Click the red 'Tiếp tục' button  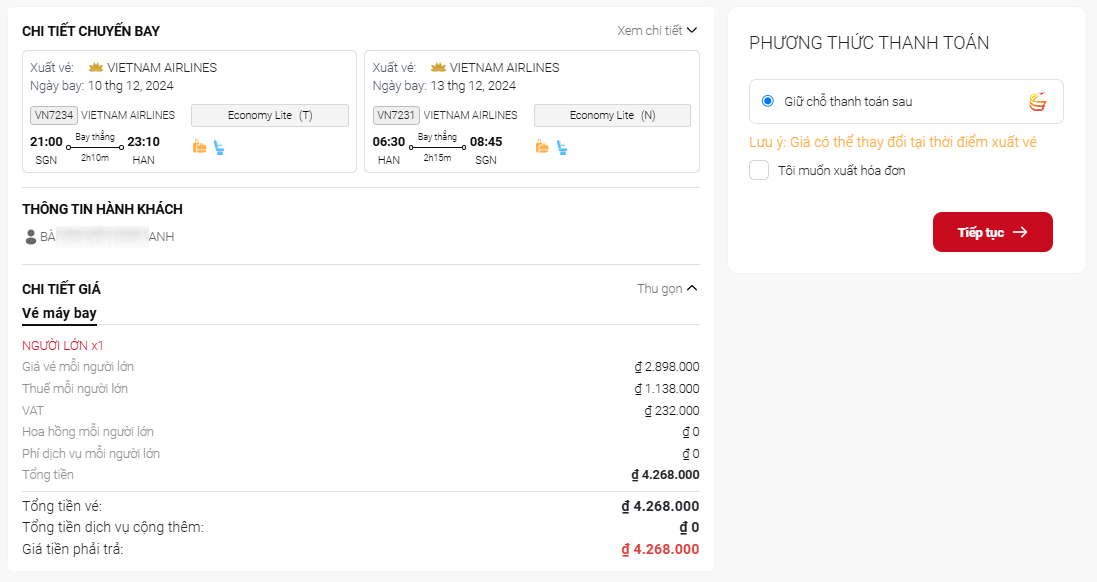(993, 232)
